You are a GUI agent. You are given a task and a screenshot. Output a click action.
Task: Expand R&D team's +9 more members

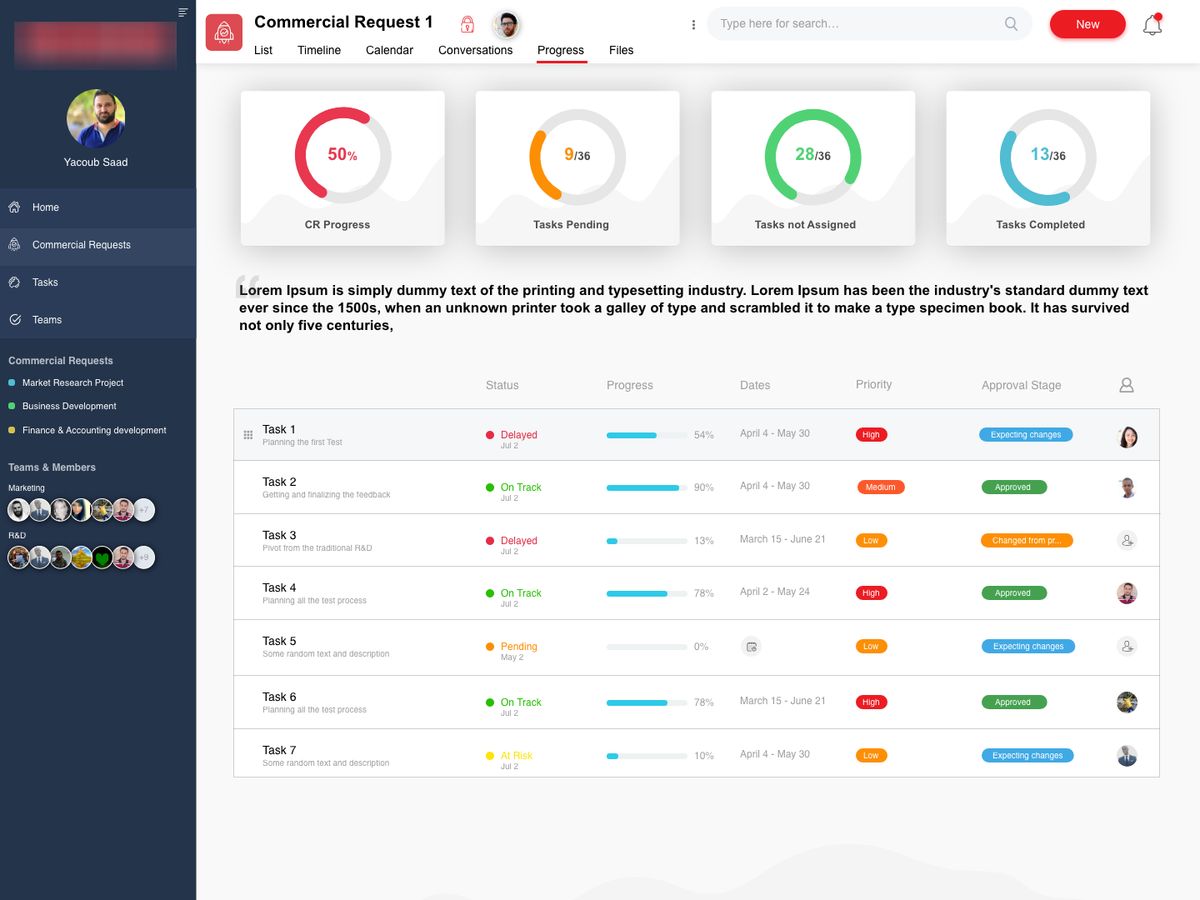(144, 557)
